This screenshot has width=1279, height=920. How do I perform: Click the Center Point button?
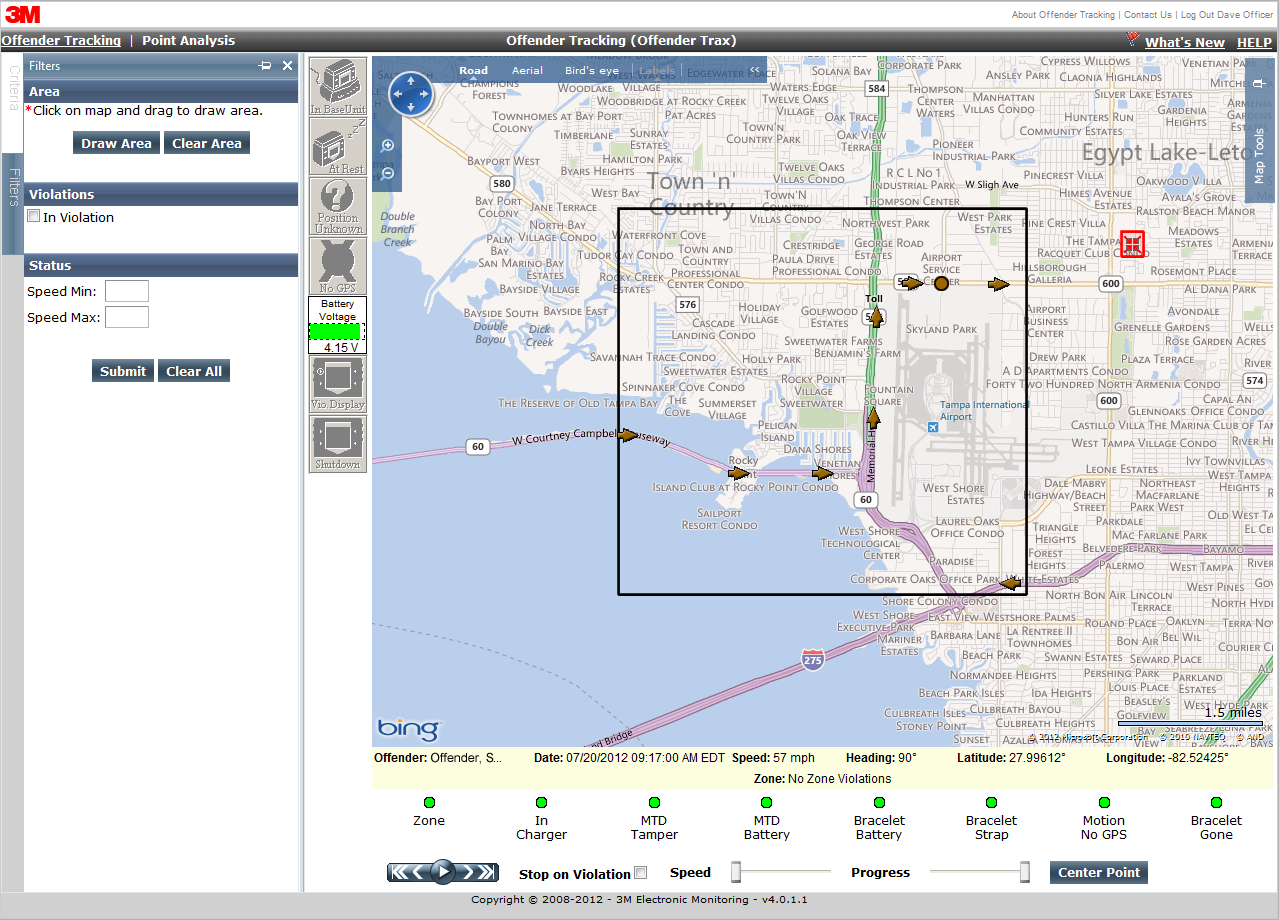coord(1098,872)
